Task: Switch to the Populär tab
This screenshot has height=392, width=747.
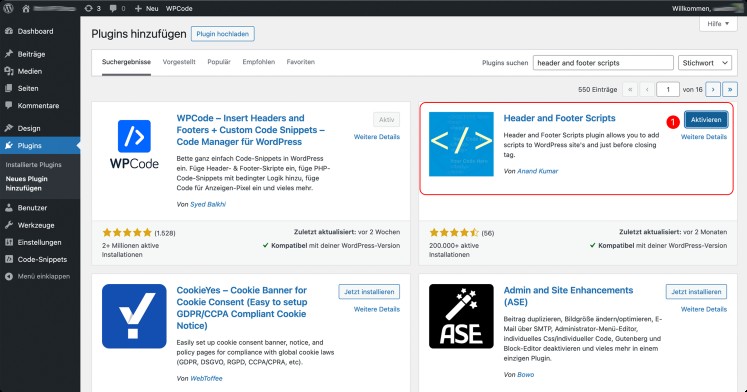Action: pos(219,62)
